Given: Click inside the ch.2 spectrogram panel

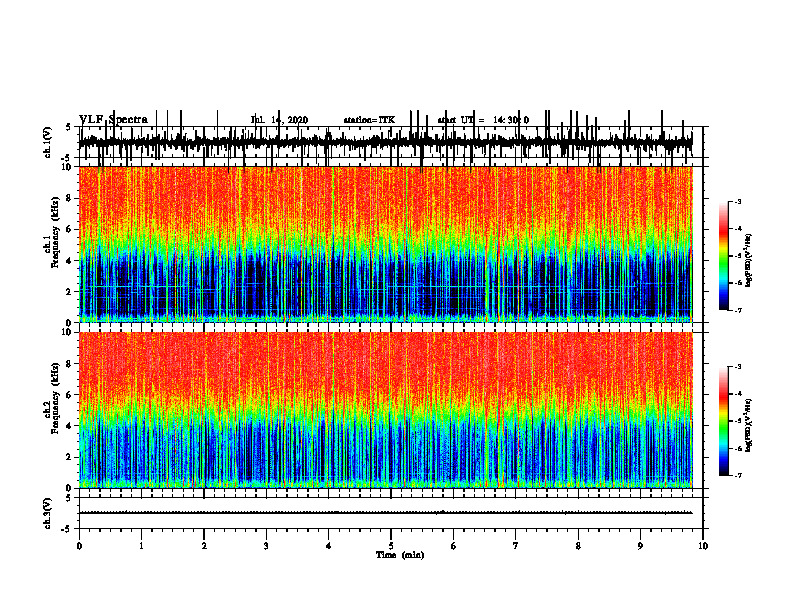Looking at the screenshot, I should coord(385,410).
